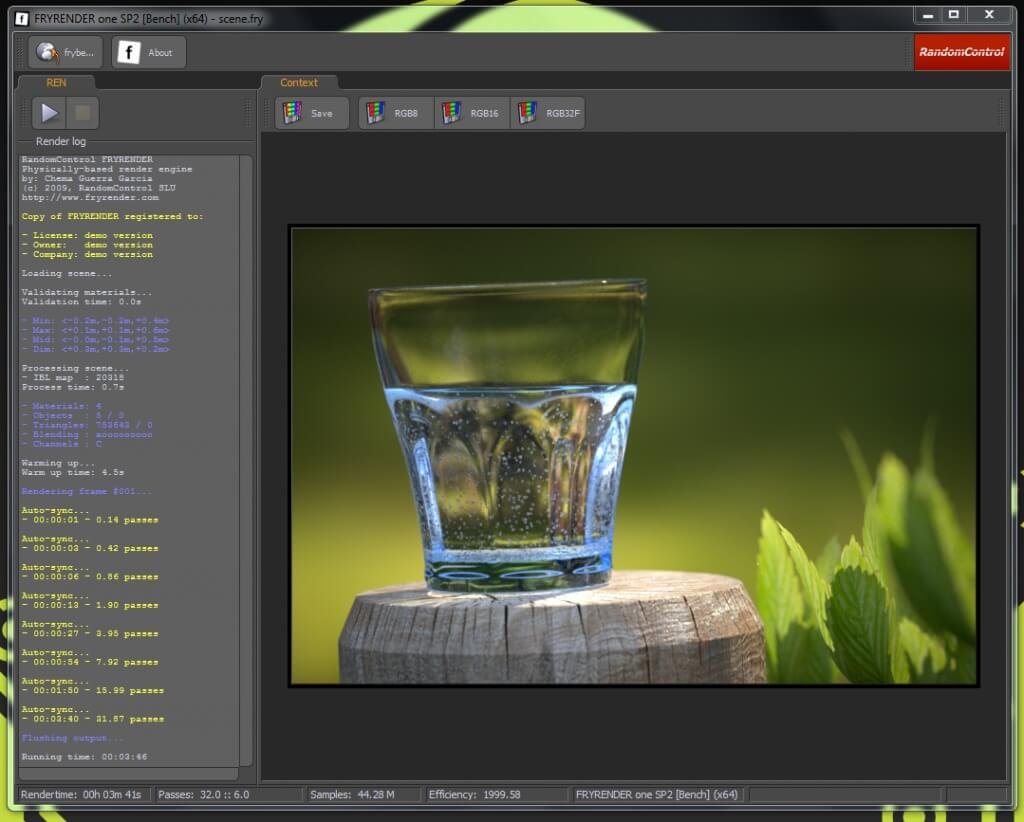1024x822 pixels.
Task: Save the rendered image
Action: point(312,113)
